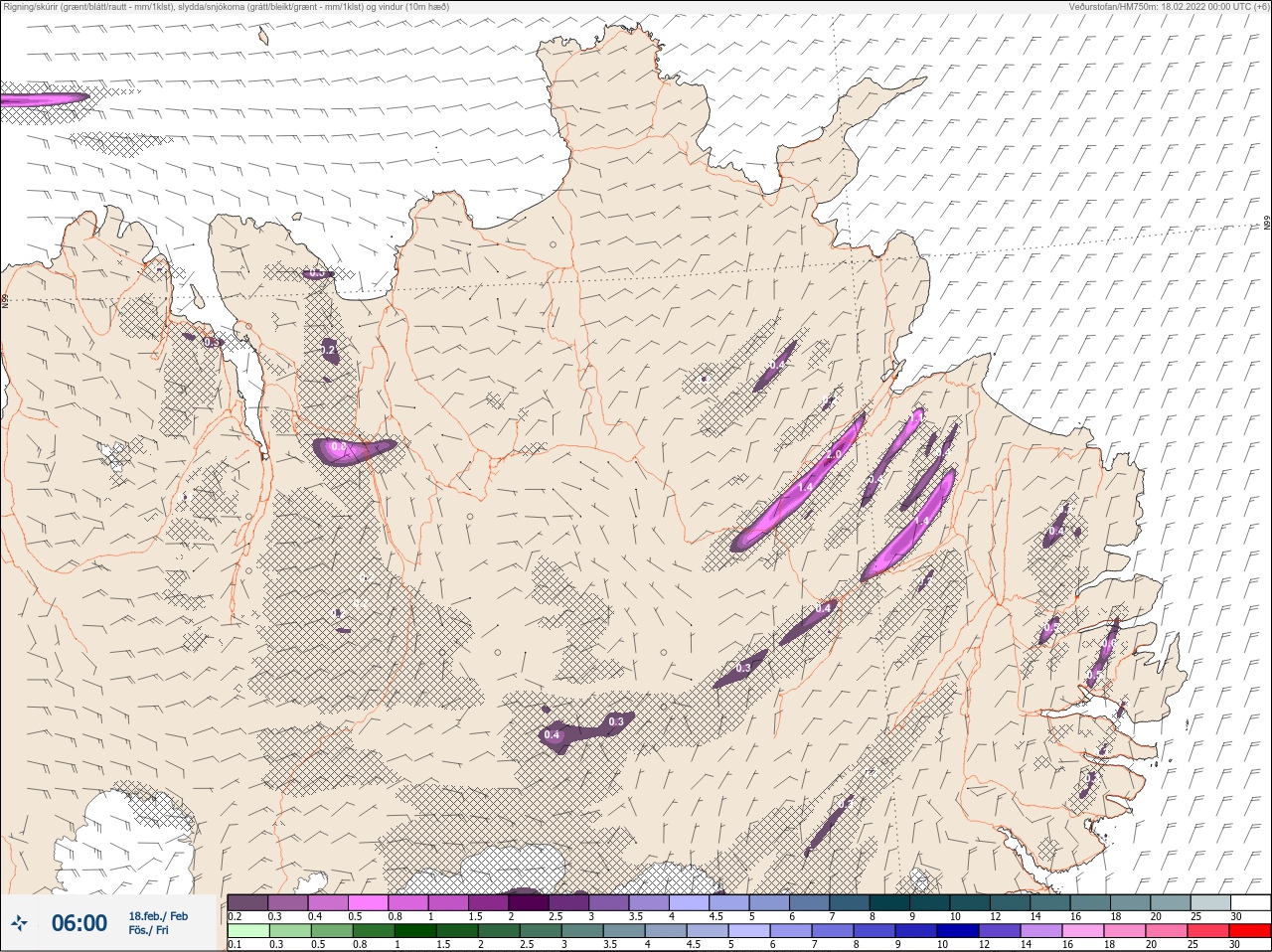Click the N99 label on the left map edge
Image resolution: width=1272 pixels, height=952 pixels.
[5, 299]
